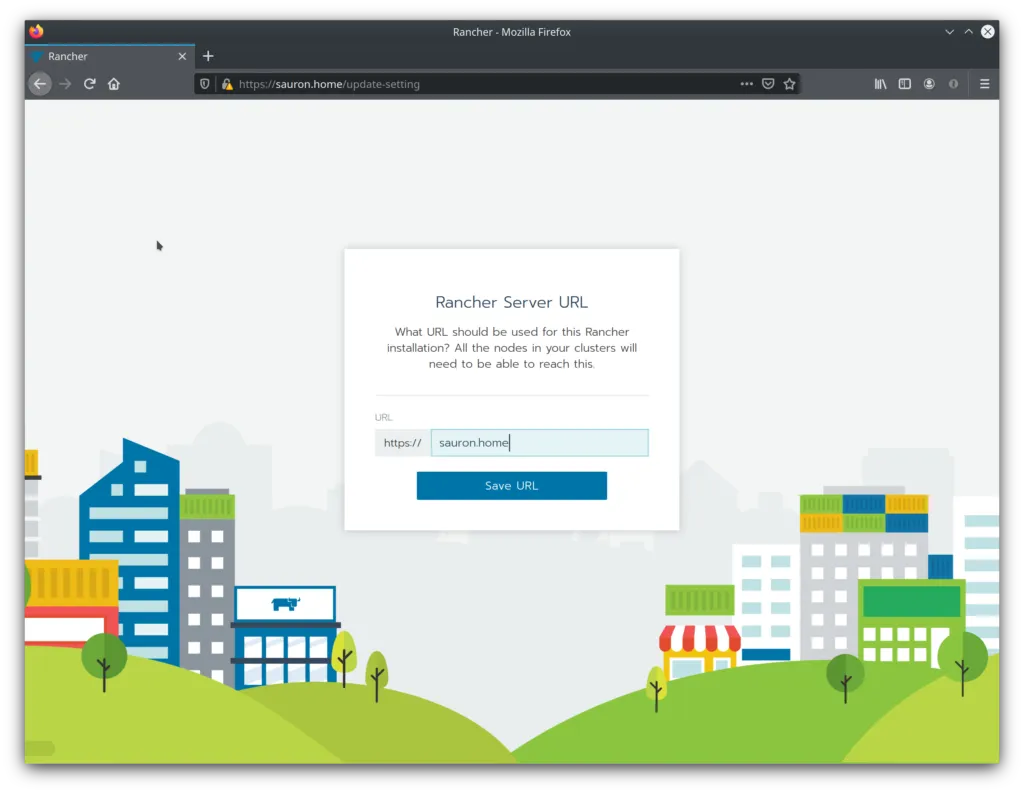Click the Save URL button
The height and width of the screenshot is (793, 1024).
point(511,486)
